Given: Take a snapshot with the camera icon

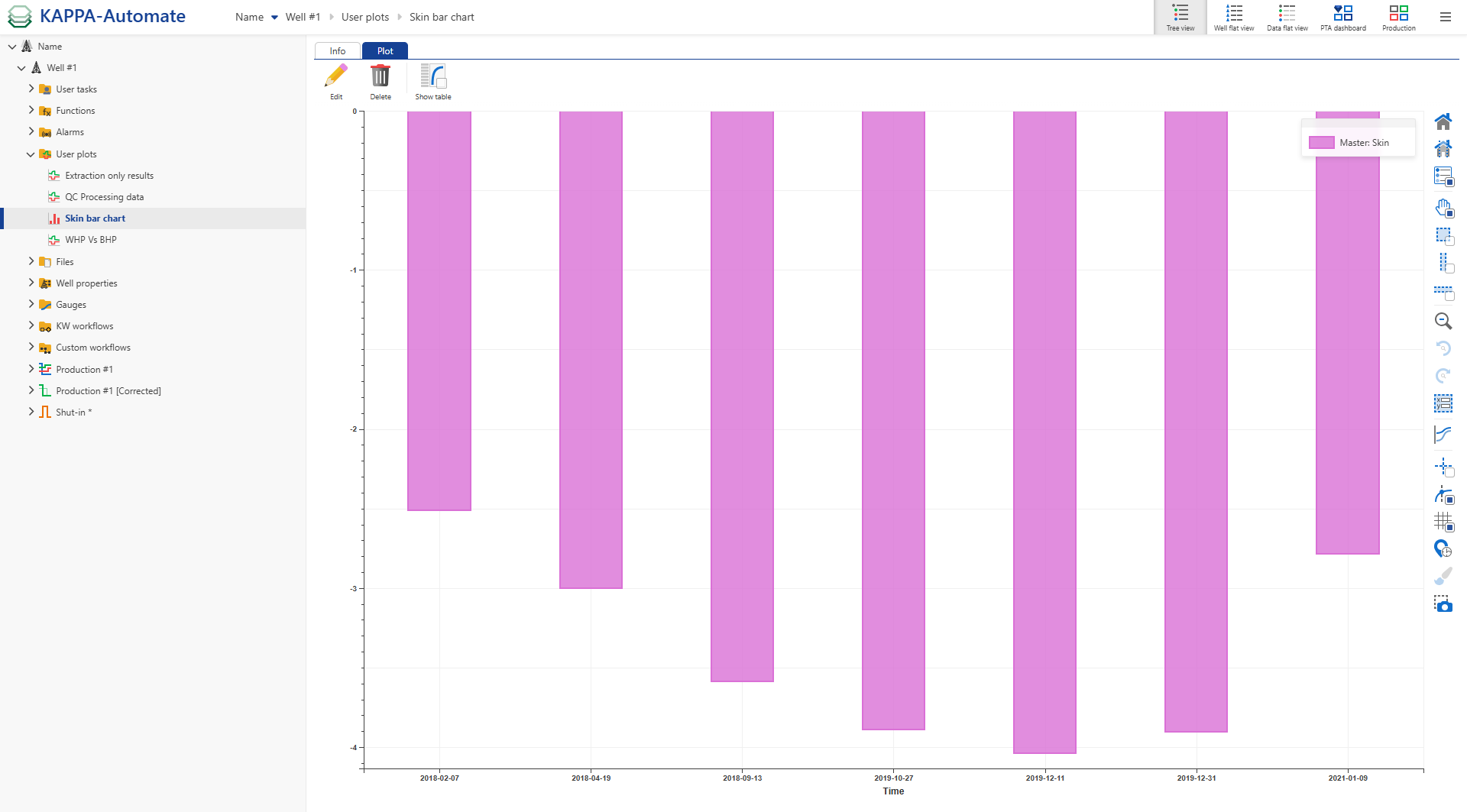Looking at the screenshot, I should [1443, 604].
